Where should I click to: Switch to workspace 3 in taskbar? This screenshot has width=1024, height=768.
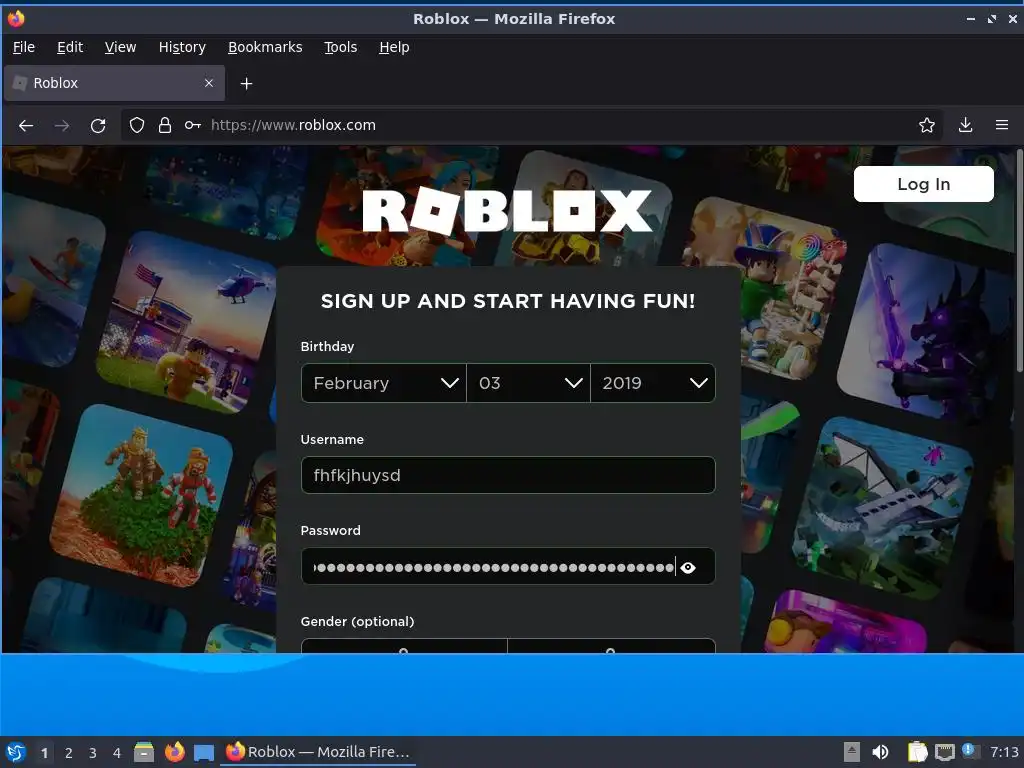(93, 753)
